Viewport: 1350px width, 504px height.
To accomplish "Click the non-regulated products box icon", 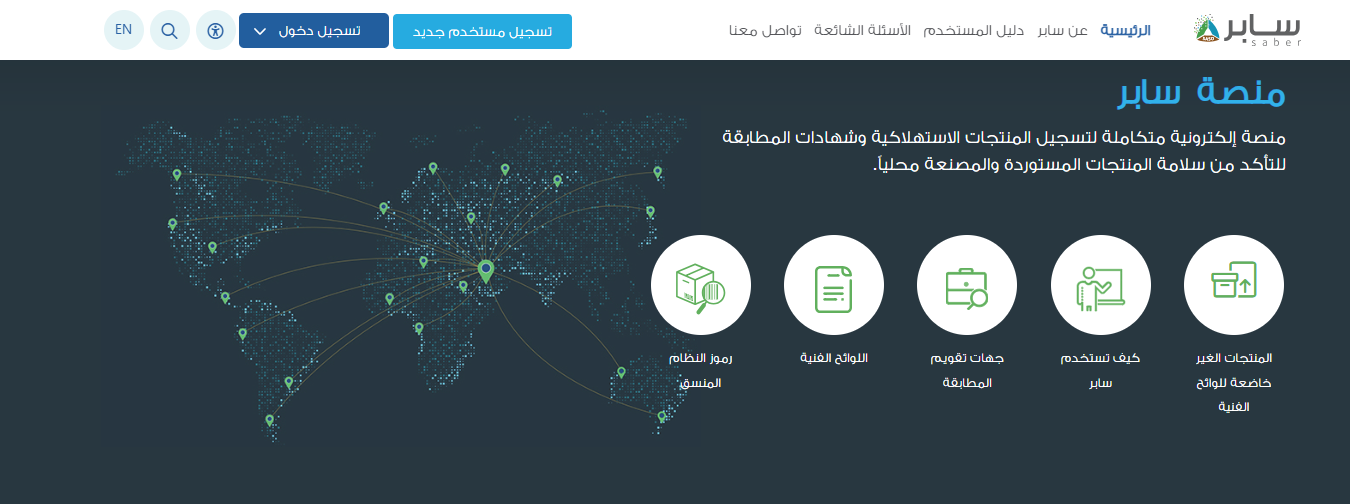I will tap(1233, 285).
